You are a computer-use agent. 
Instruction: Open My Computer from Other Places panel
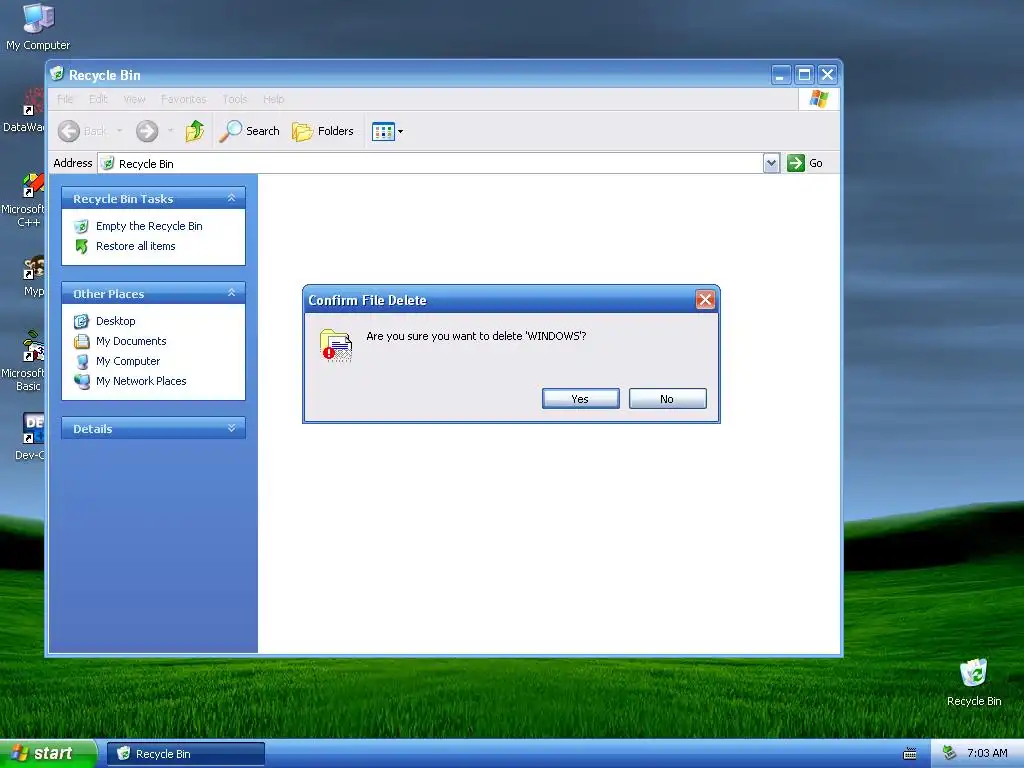point(127,361)
